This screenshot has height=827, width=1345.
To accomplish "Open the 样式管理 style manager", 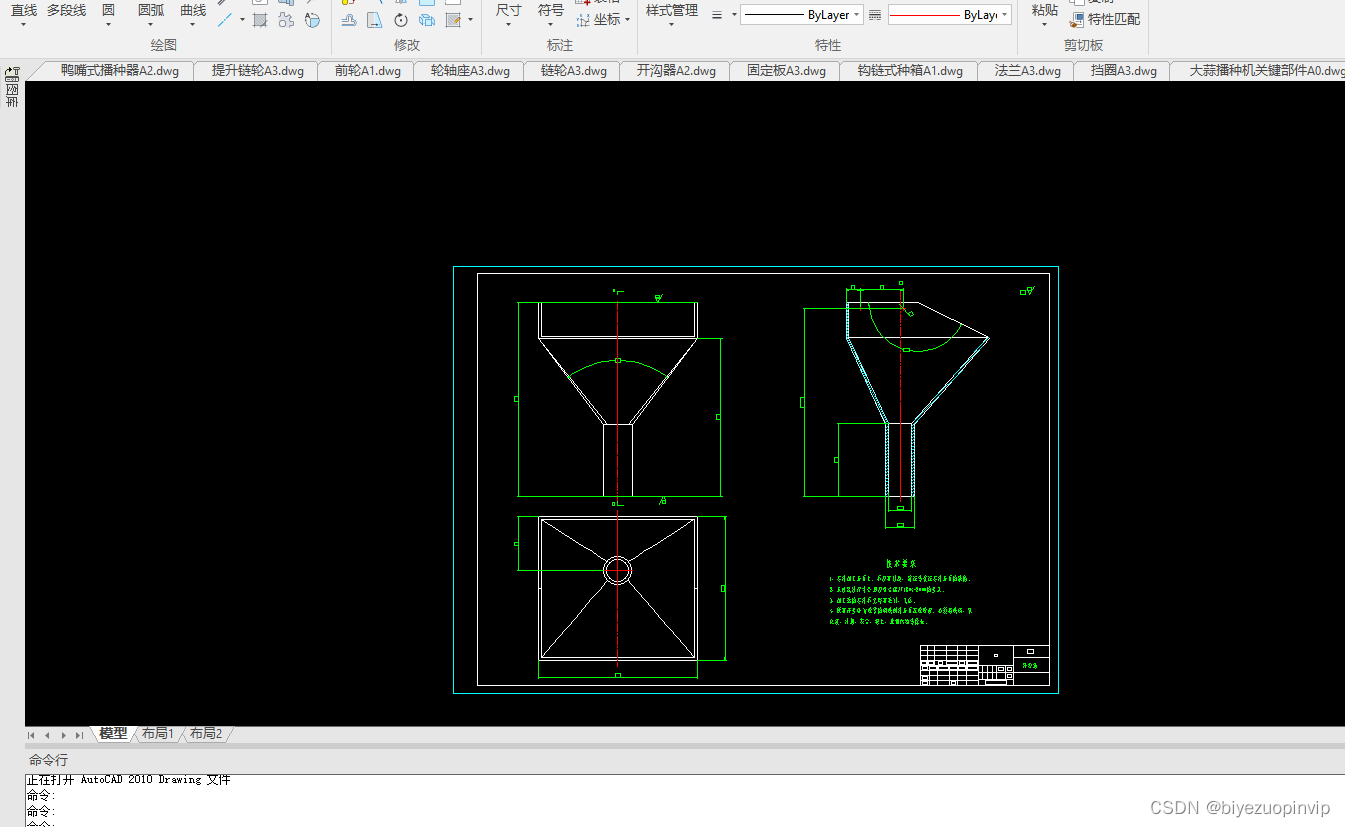I will pyautogui.click(x=671, y=11).
